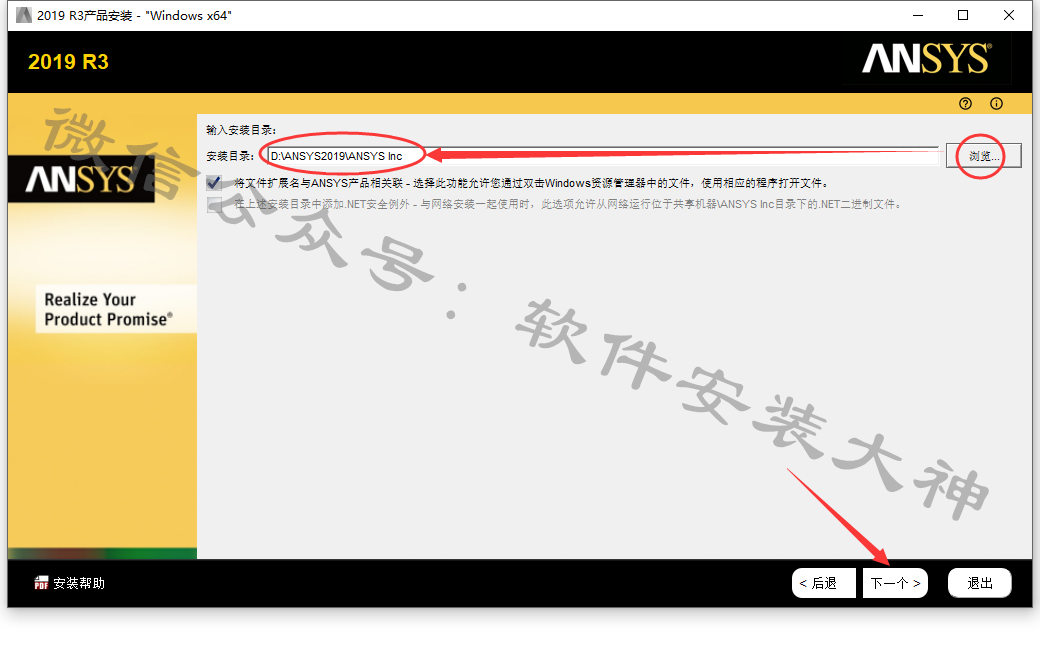This screenshot has width=1040, height=649.
Task: Uncheck the file extension association checkbox
Action: (214, 182)
